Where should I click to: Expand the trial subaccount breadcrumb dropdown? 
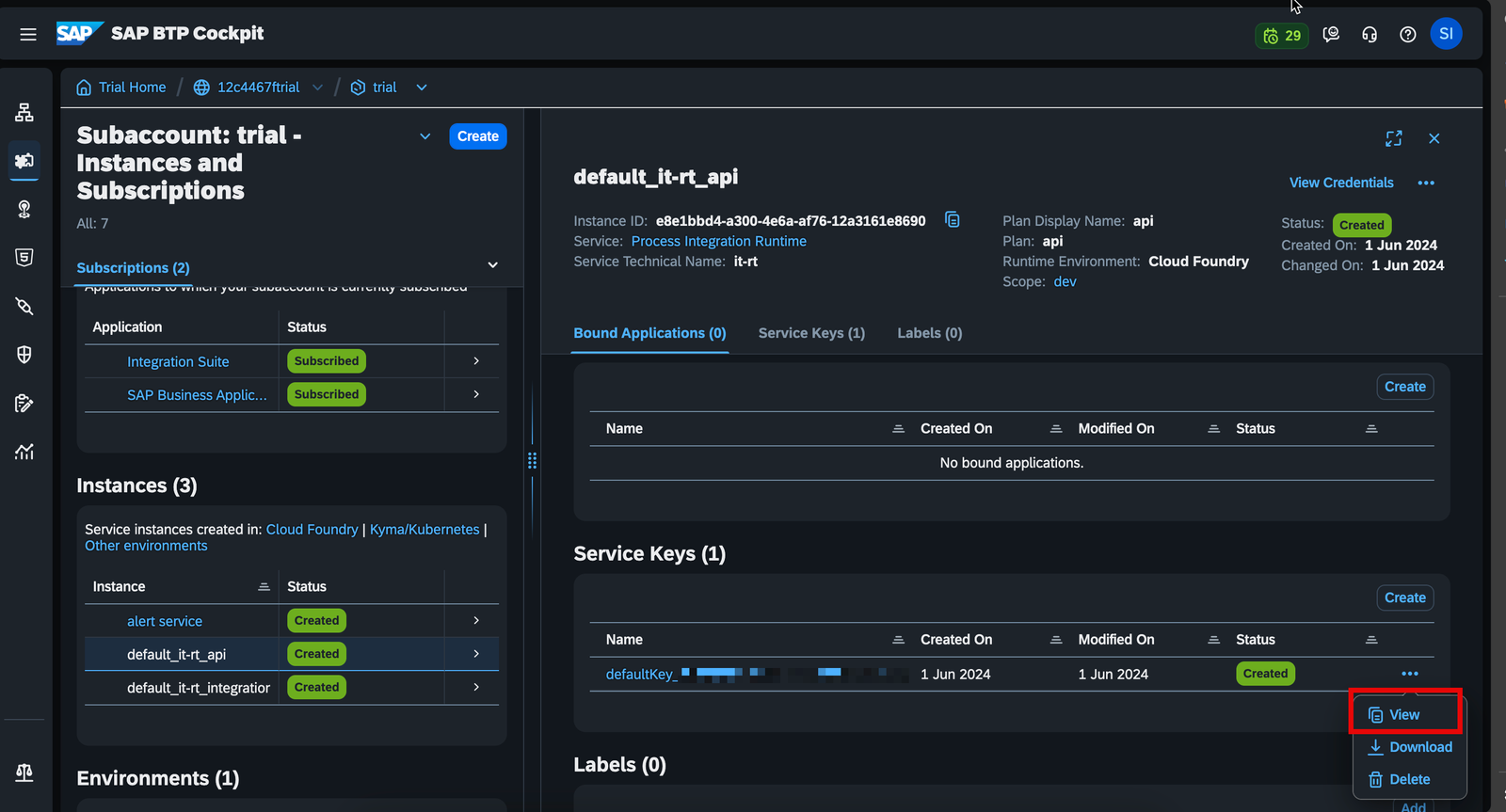click(422, 88)
